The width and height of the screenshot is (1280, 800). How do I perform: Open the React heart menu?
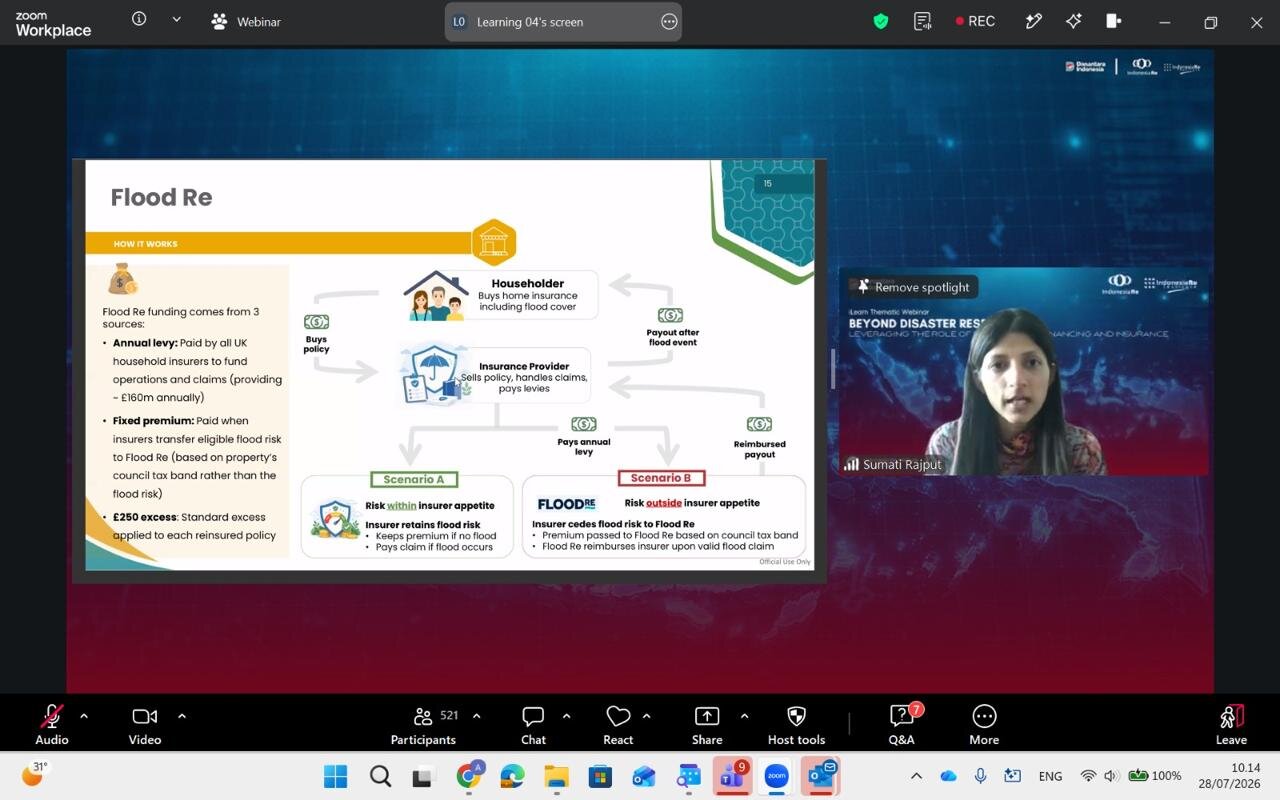618,724
